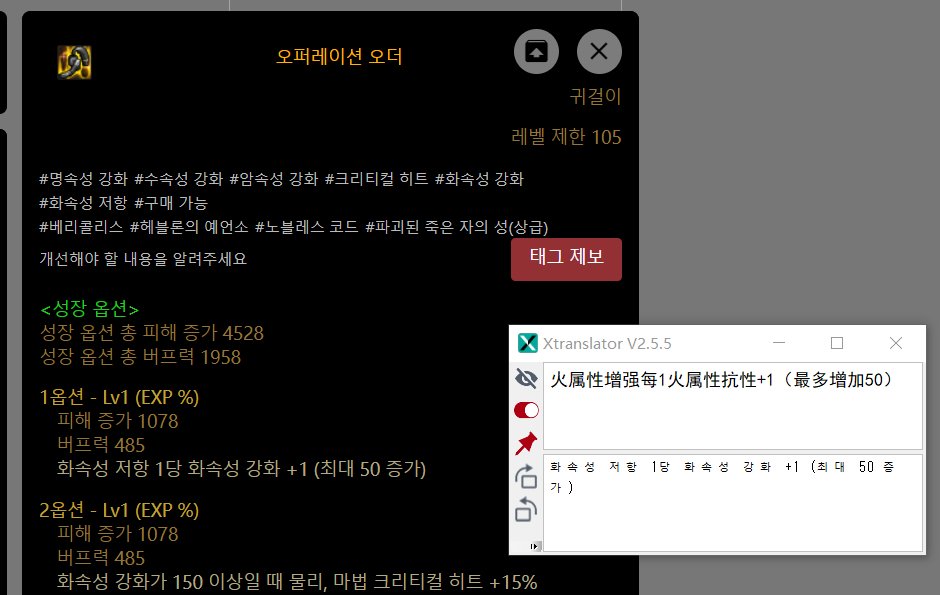Click the 레벨 제한 105 text

(x=566, y=137)
